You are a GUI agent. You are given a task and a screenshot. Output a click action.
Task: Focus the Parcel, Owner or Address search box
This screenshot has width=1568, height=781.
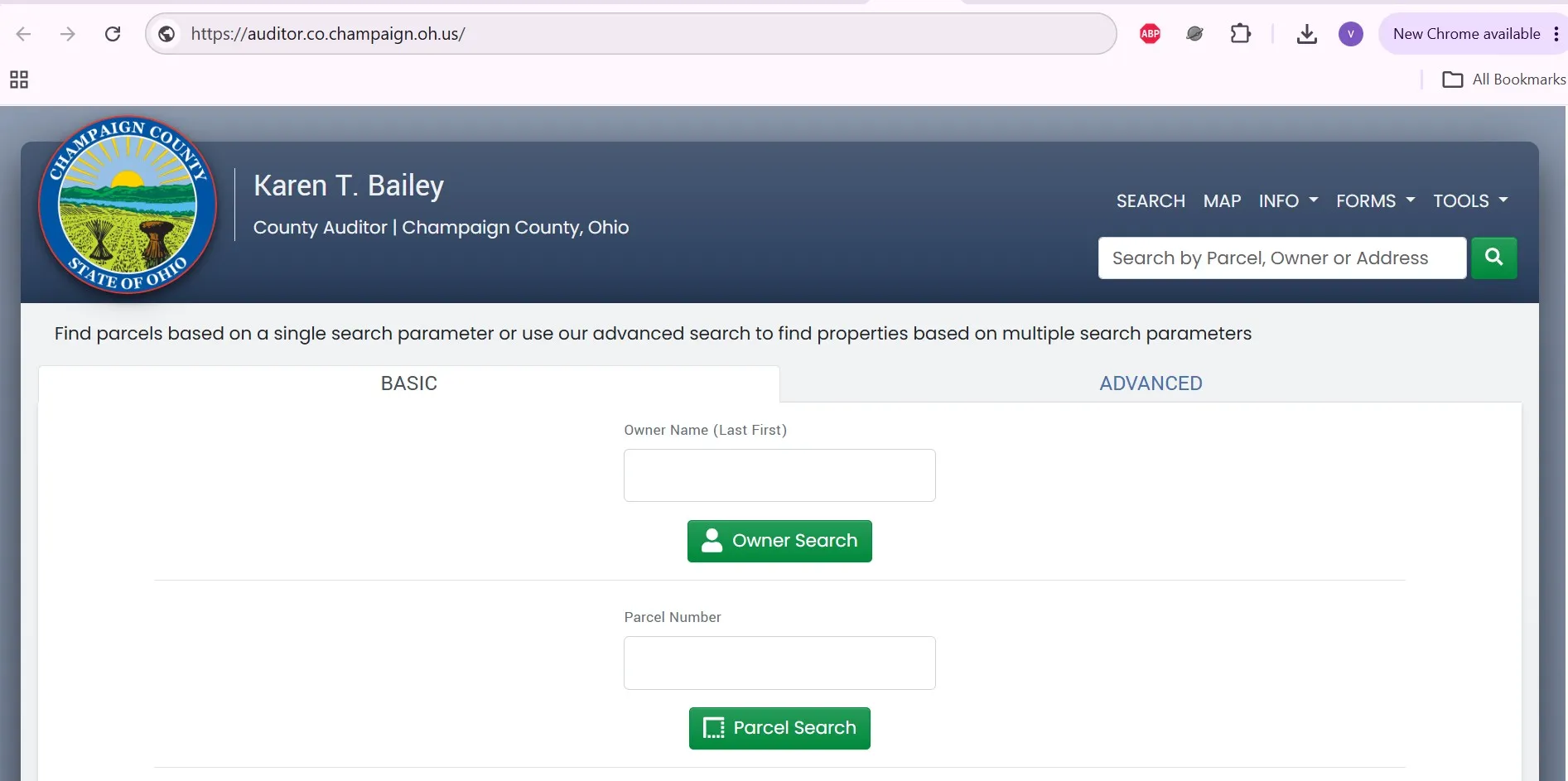(x=1281, y=258)
